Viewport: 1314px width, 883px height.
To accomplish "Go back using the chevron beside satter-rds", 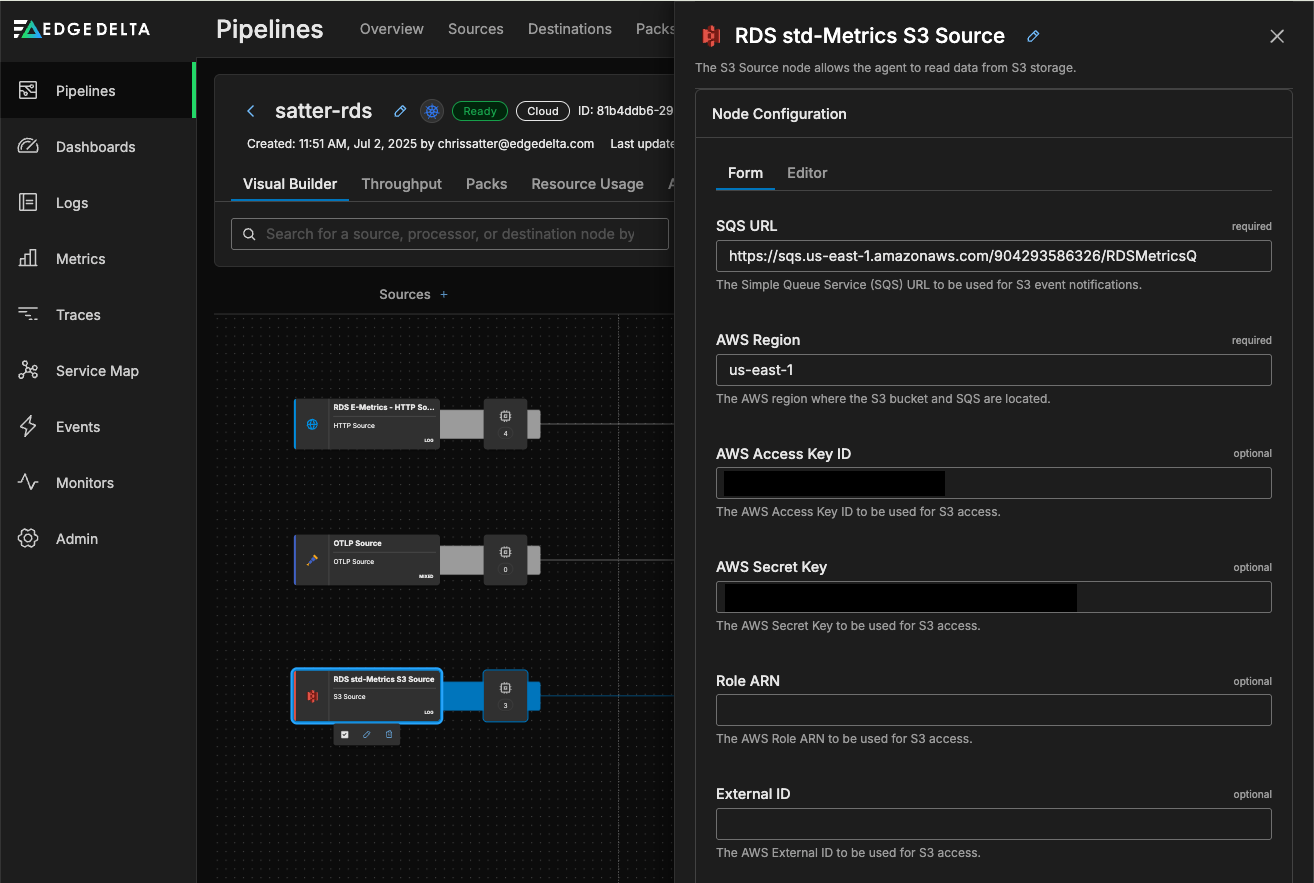I will (251, 111).
